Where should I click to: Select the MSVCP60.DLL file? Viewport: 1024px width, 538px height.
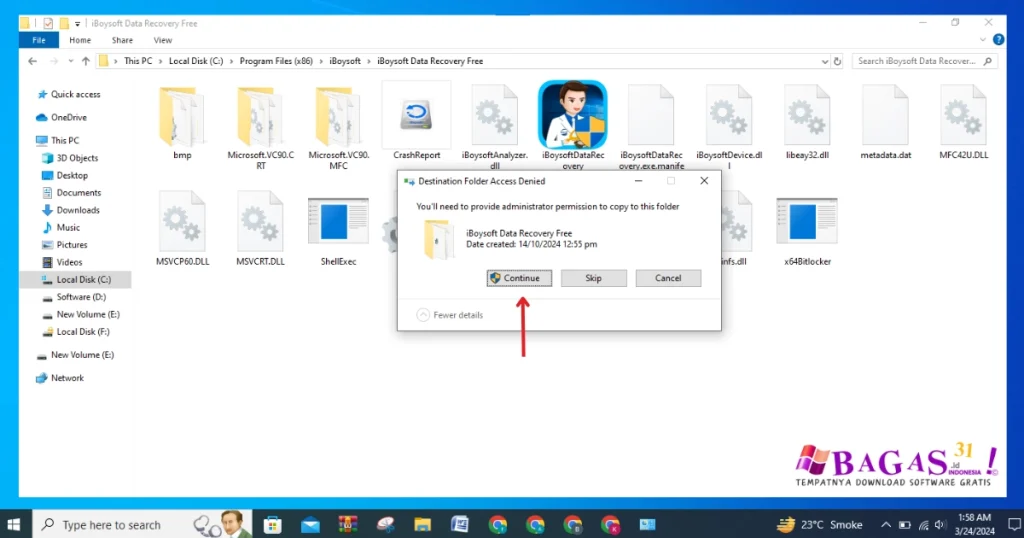182,222
